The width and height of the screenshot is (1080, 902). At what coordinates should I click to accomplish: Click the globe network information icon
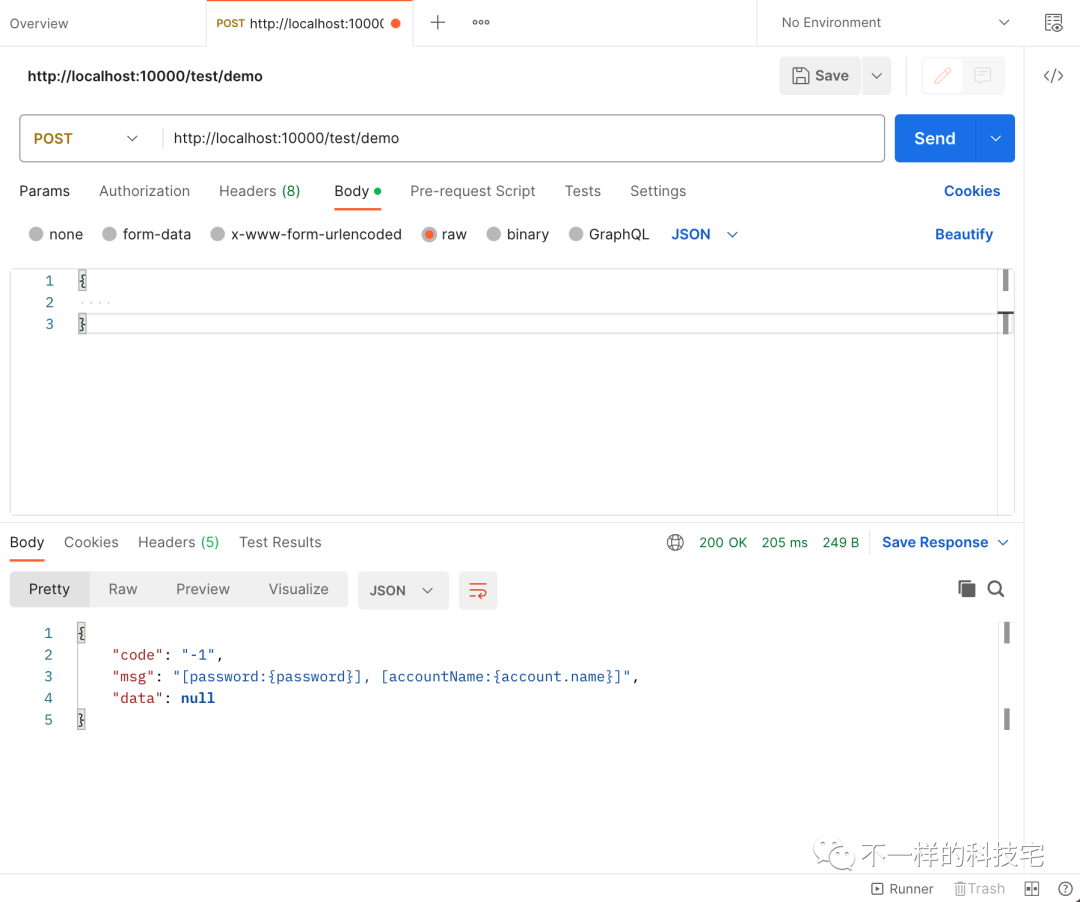pyautogui.click(x=675, y=542)
